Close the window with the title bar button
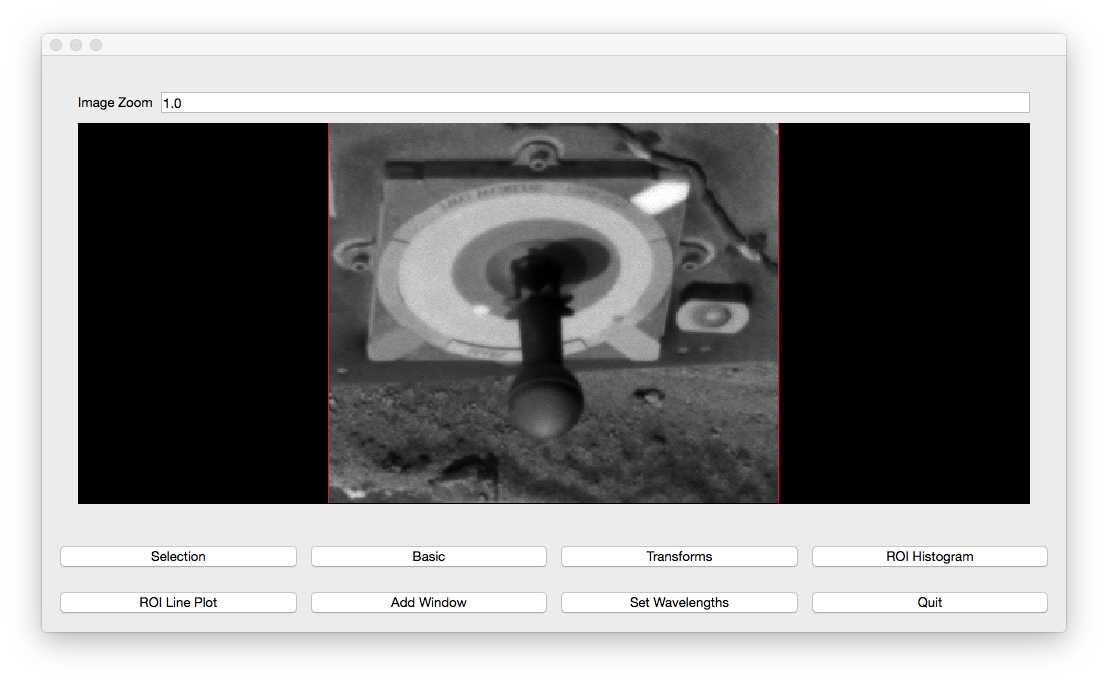Image resolution: width=1108 pixels, height=682 pixels. (57, 45)
